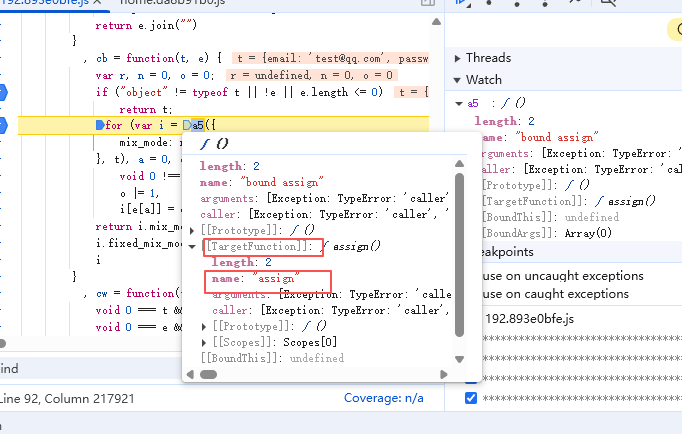Click the f () header of hover popup

214,144
